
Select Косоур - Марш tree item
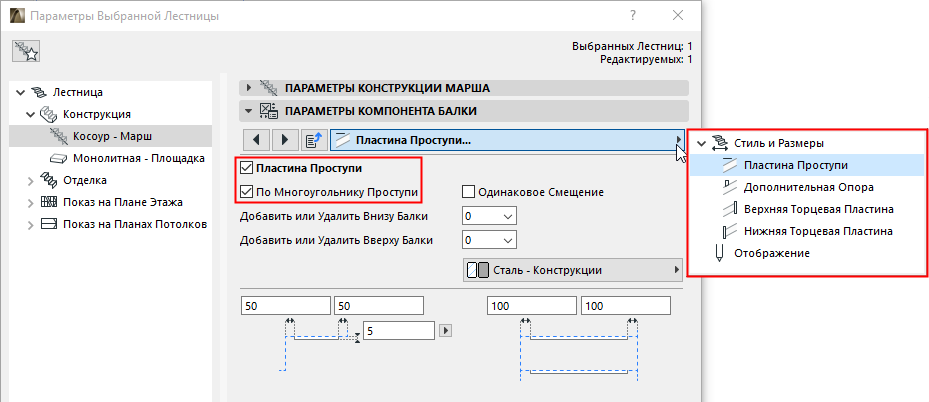click(x=113, y=136)
